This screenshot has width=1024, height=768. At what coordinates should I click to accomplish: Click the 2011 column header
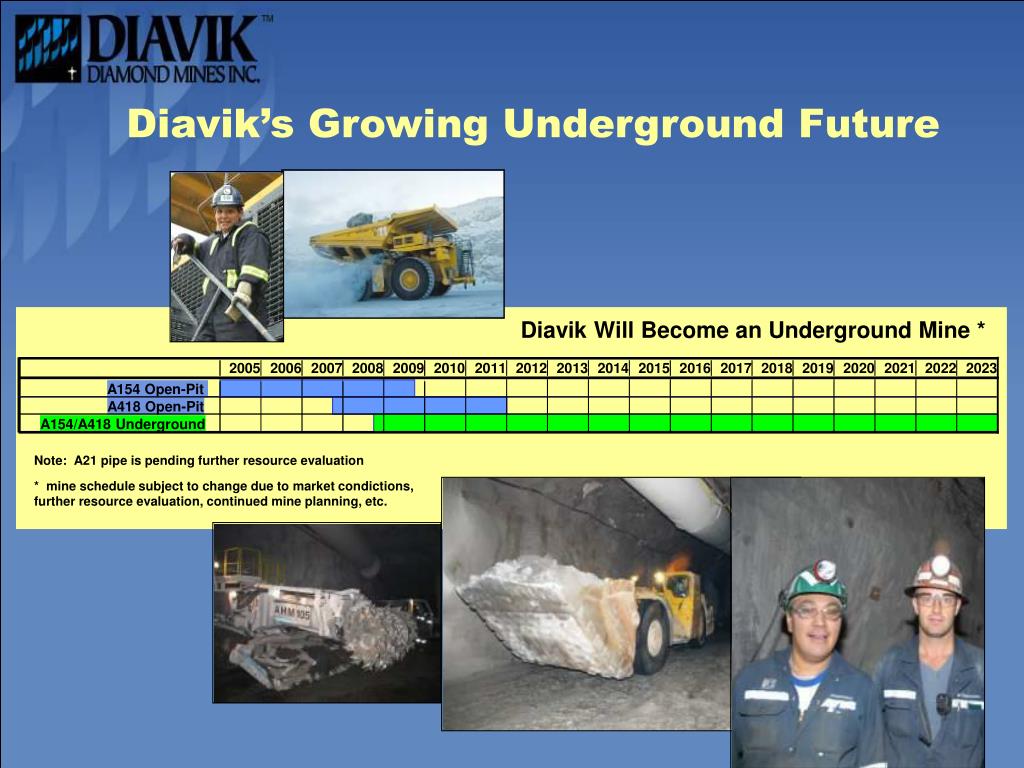[490, 368]
